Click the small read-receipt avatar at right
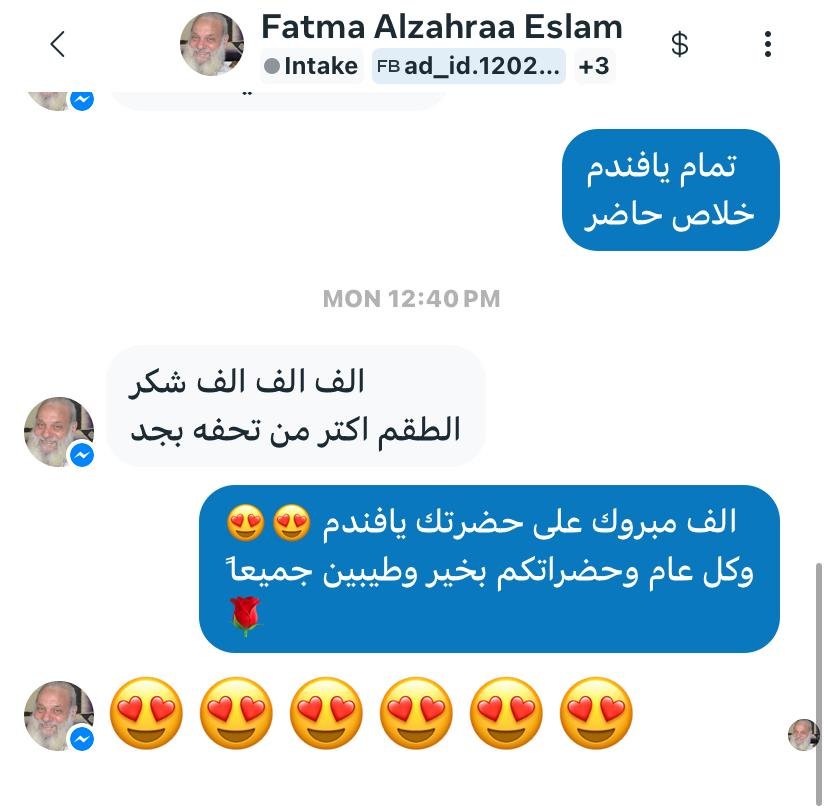Screen dimensions: 828x812 tap(803, 734)
